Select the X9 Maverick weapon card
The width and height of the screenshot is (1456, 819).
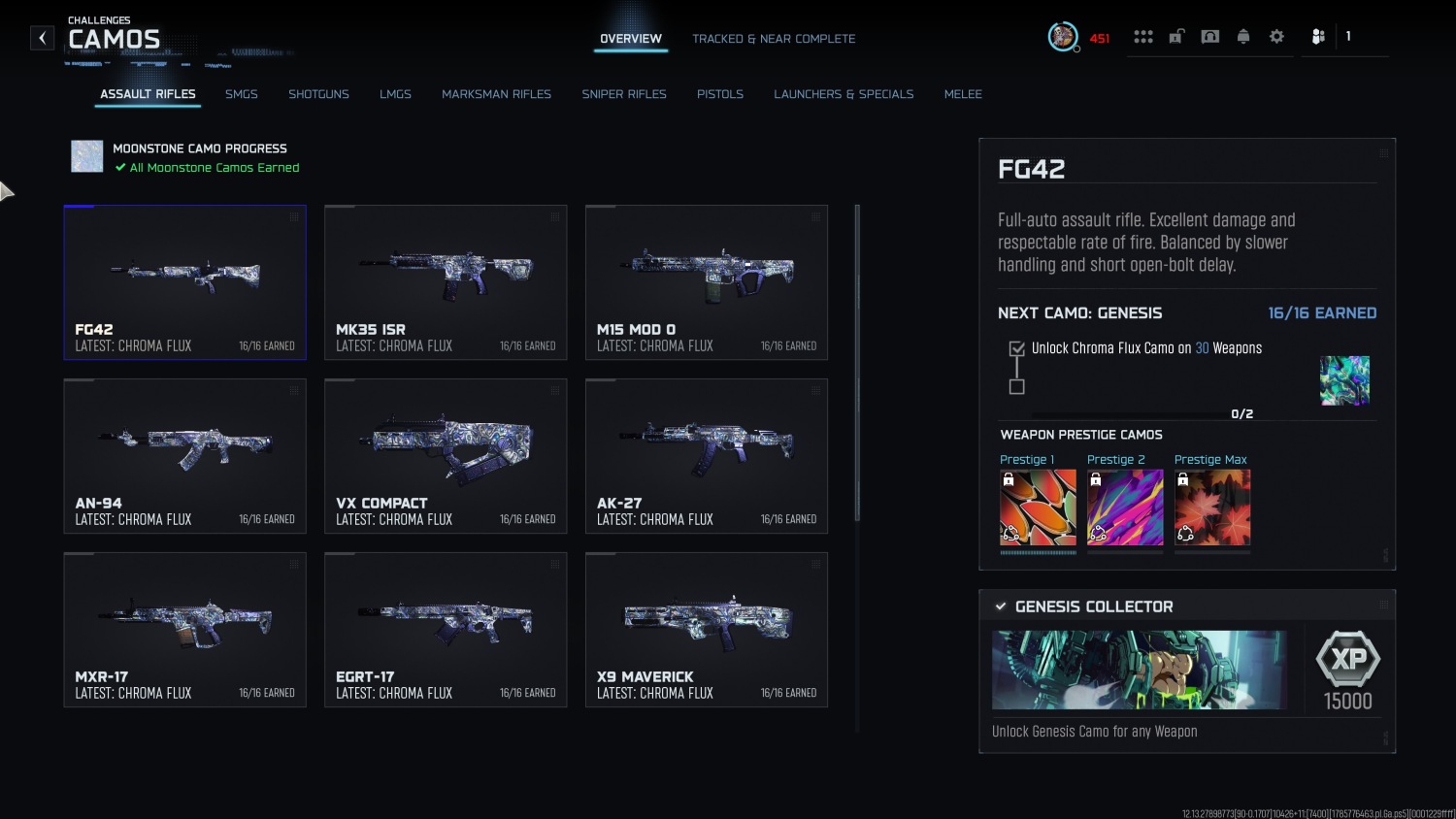click(707, 630)
